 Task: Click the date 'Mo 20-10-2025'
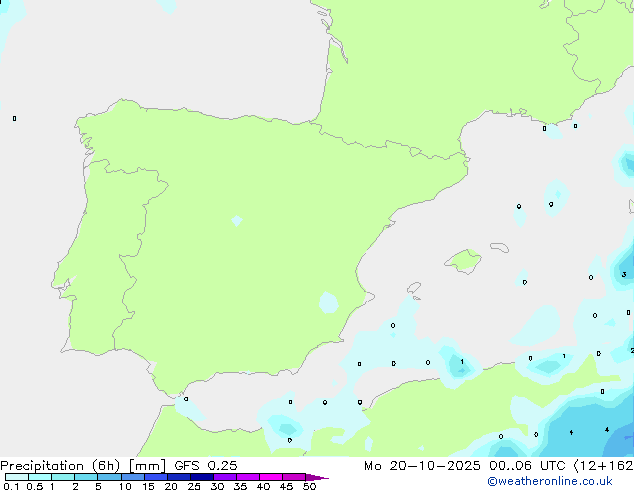coord(422,466)
